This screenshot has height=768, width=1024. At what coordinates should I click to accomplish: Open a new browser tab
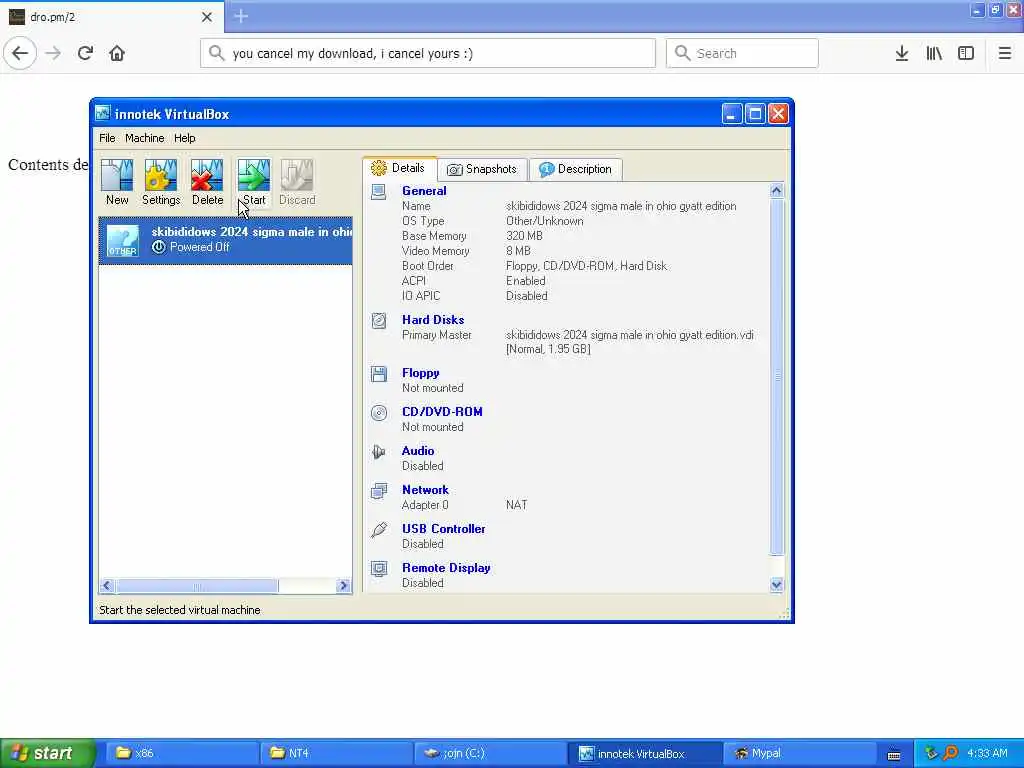coord(241,16)
